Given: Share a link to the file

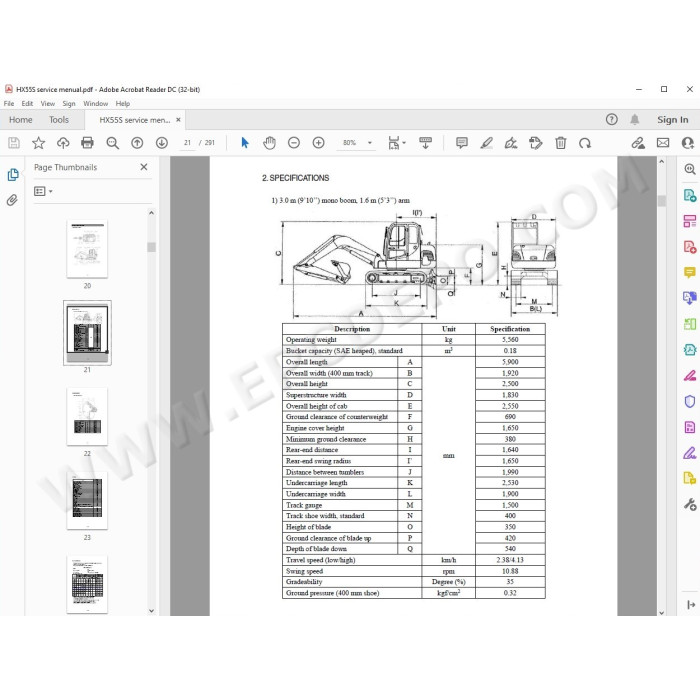Looking at the screenshot, I should pyautogui.click(x=638, y=143).
